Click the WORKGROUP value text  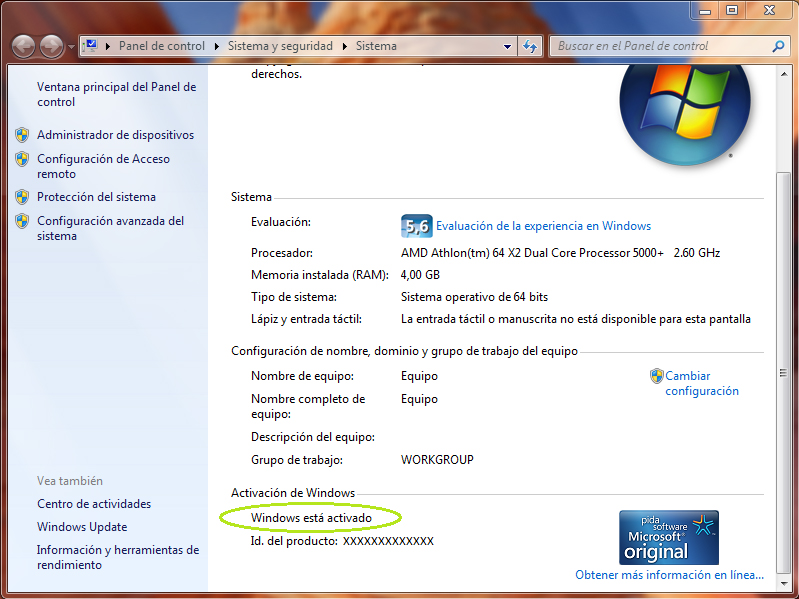[x=437, y=459]
